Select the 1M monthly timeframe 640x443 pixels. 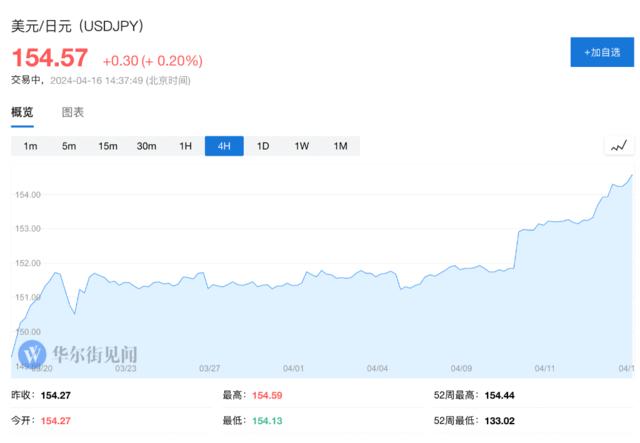(x=340, y=146)
